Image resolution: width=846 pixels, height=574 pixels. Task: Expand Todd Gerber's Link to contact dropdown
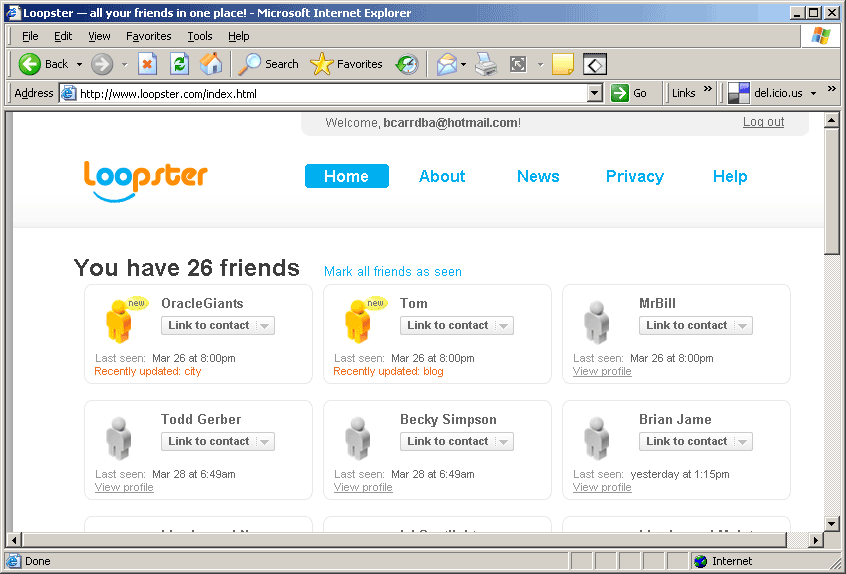(x=264, y=442)
